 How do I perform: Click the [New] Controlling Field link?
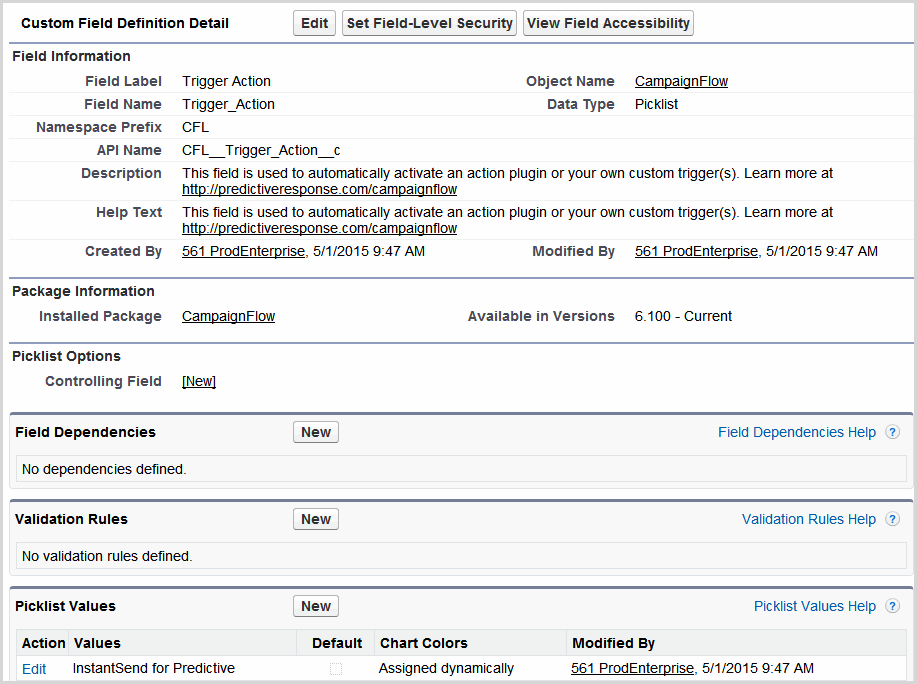click(x=199, y=381)
